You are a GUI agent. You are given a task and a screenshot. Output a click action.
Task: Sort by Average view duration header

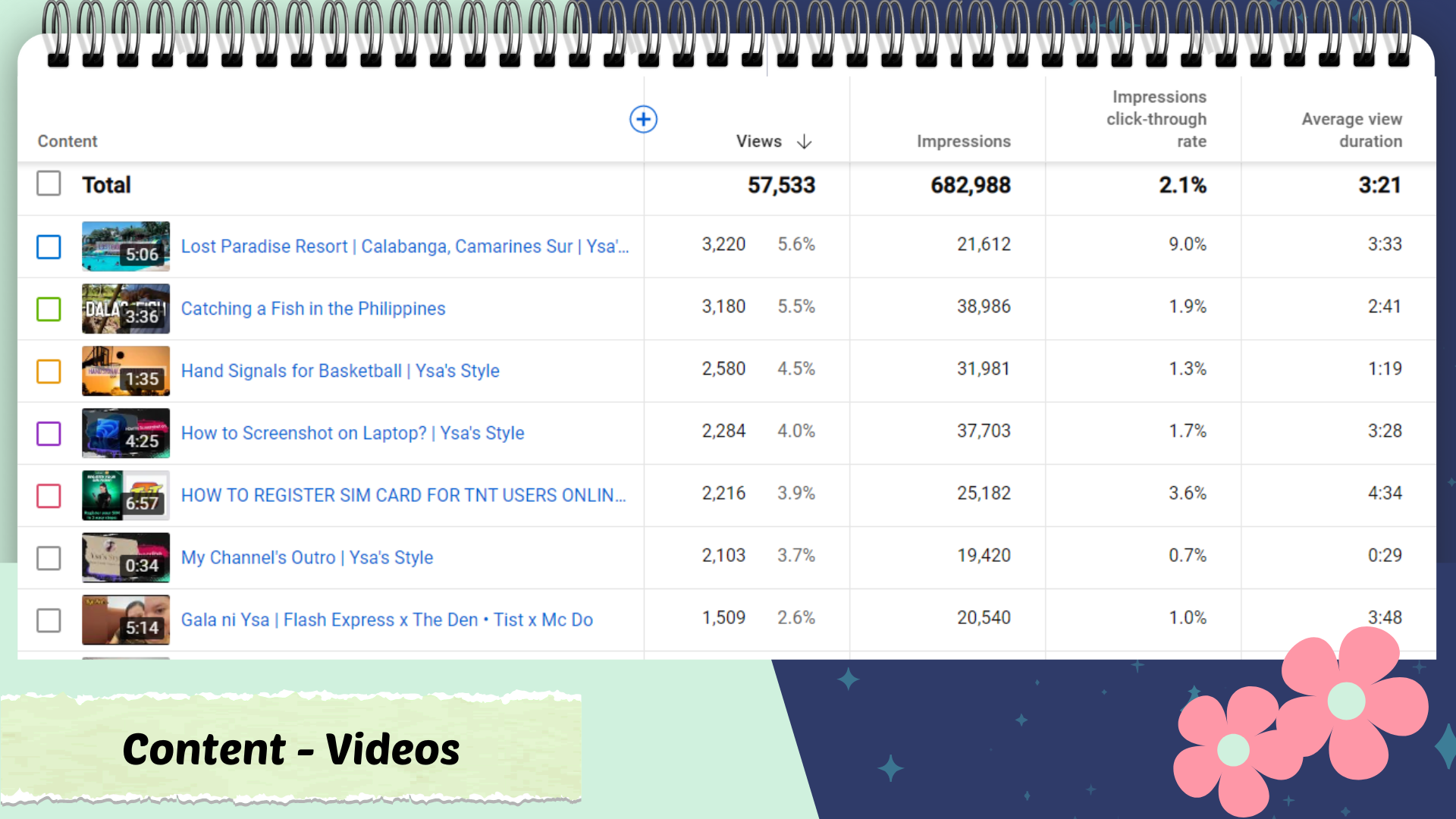click(x=1351, y=130)
